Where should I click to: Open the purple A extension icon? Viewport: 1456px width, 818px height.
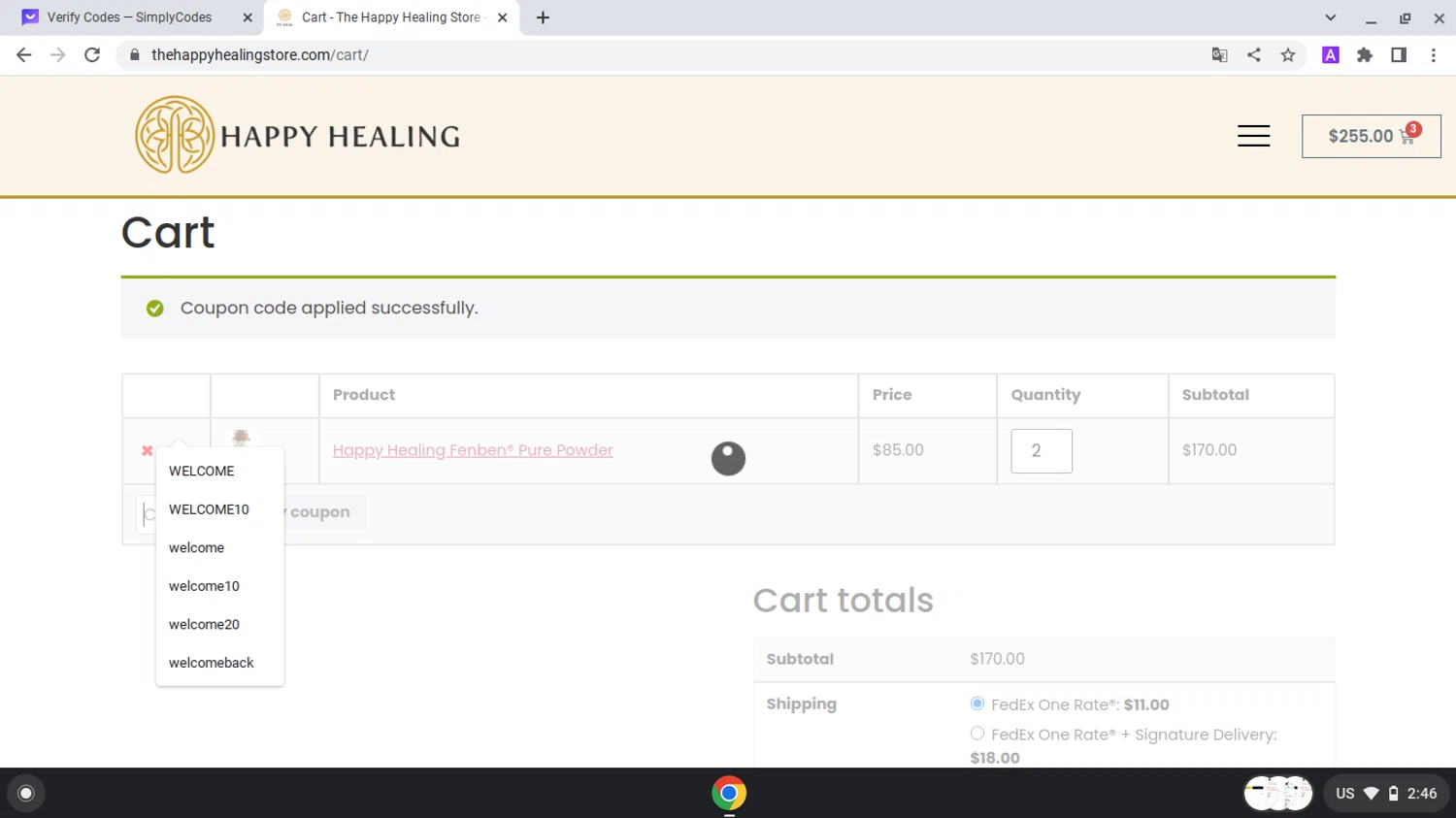pyautogui.click(x=1331, y=55)
